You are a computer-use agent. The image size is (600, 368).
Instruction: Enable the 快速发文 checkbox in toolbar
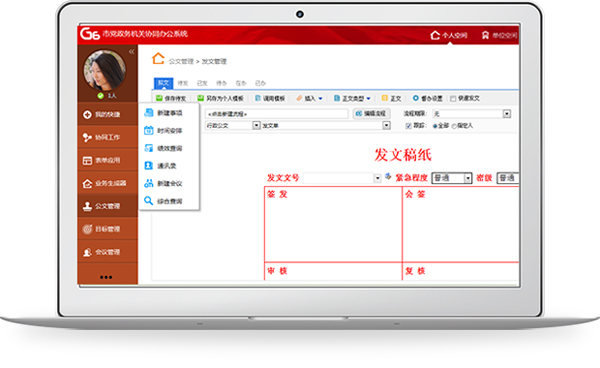pos(453,99)
